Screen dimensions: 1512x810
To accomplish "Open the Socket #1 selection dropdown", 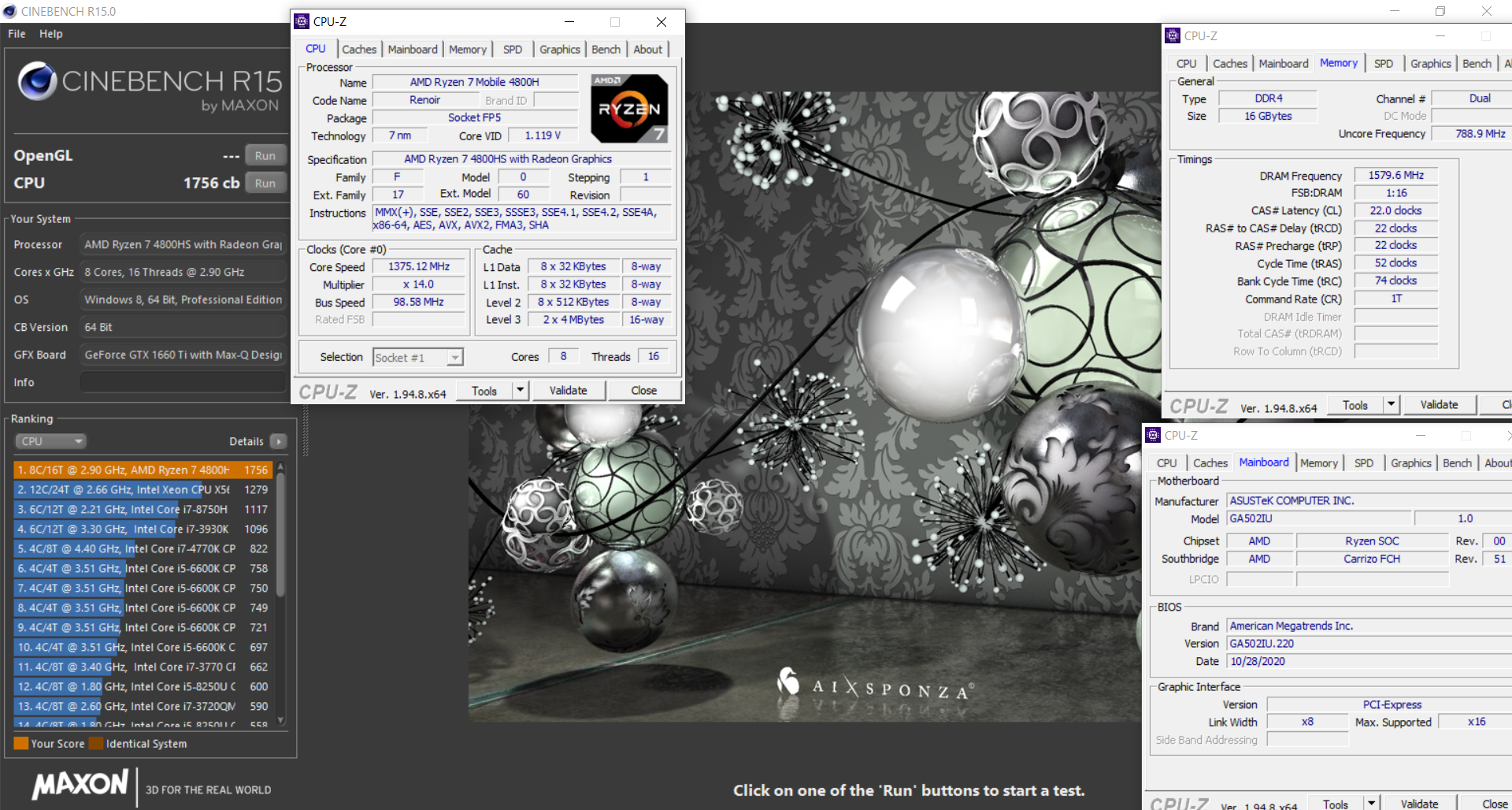I will (418, 357).
